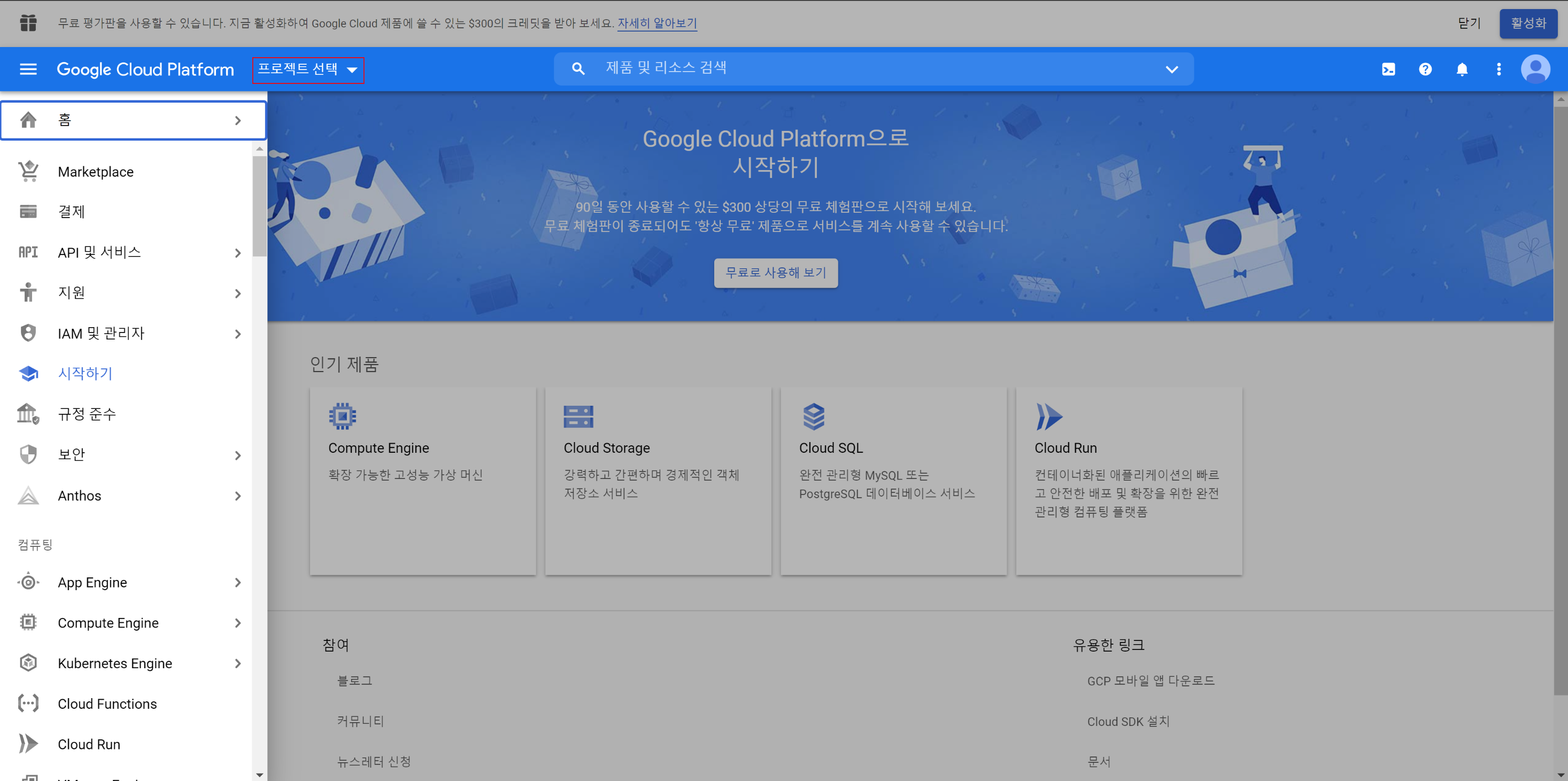Viewport: 1568px width, 781px height.
Task: Click the user account avatar
Action: 1535,69
